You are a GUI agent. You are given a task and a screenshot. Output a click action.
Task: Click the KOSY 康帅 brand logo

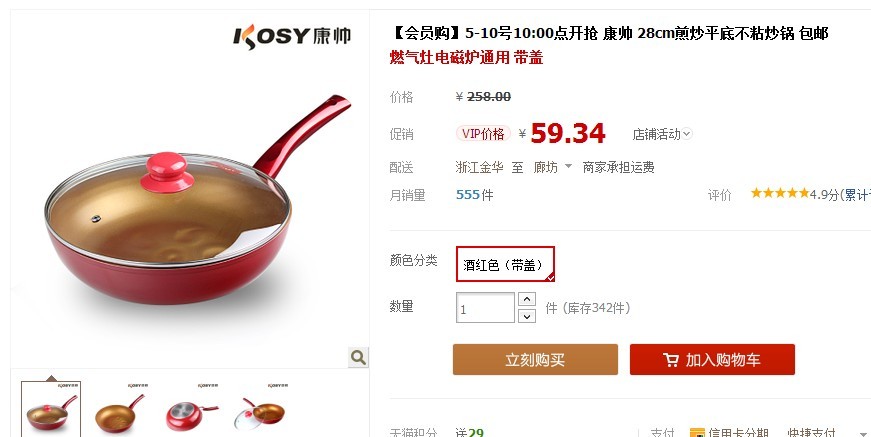coord(292,37)
